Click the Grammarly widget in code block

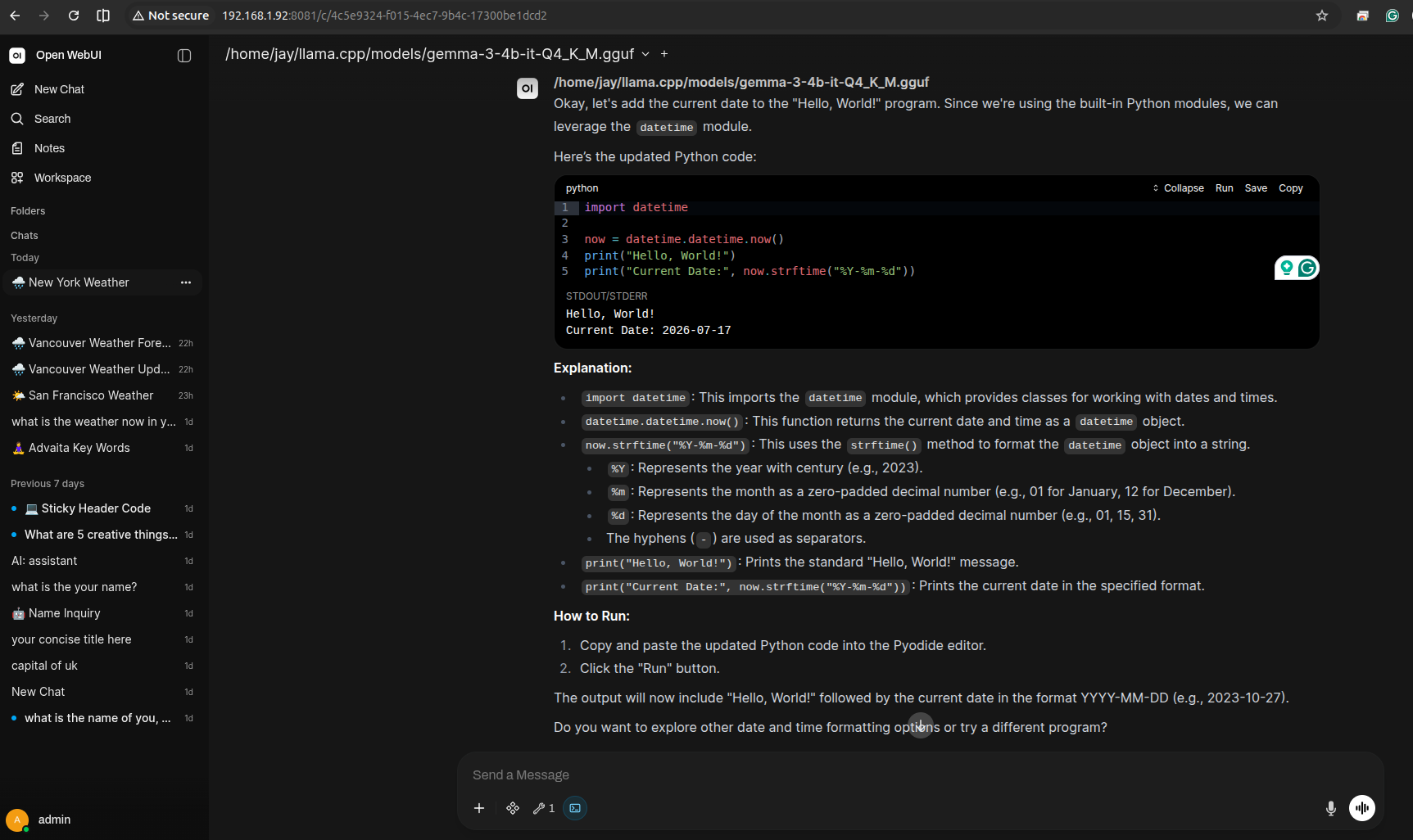1307,268
